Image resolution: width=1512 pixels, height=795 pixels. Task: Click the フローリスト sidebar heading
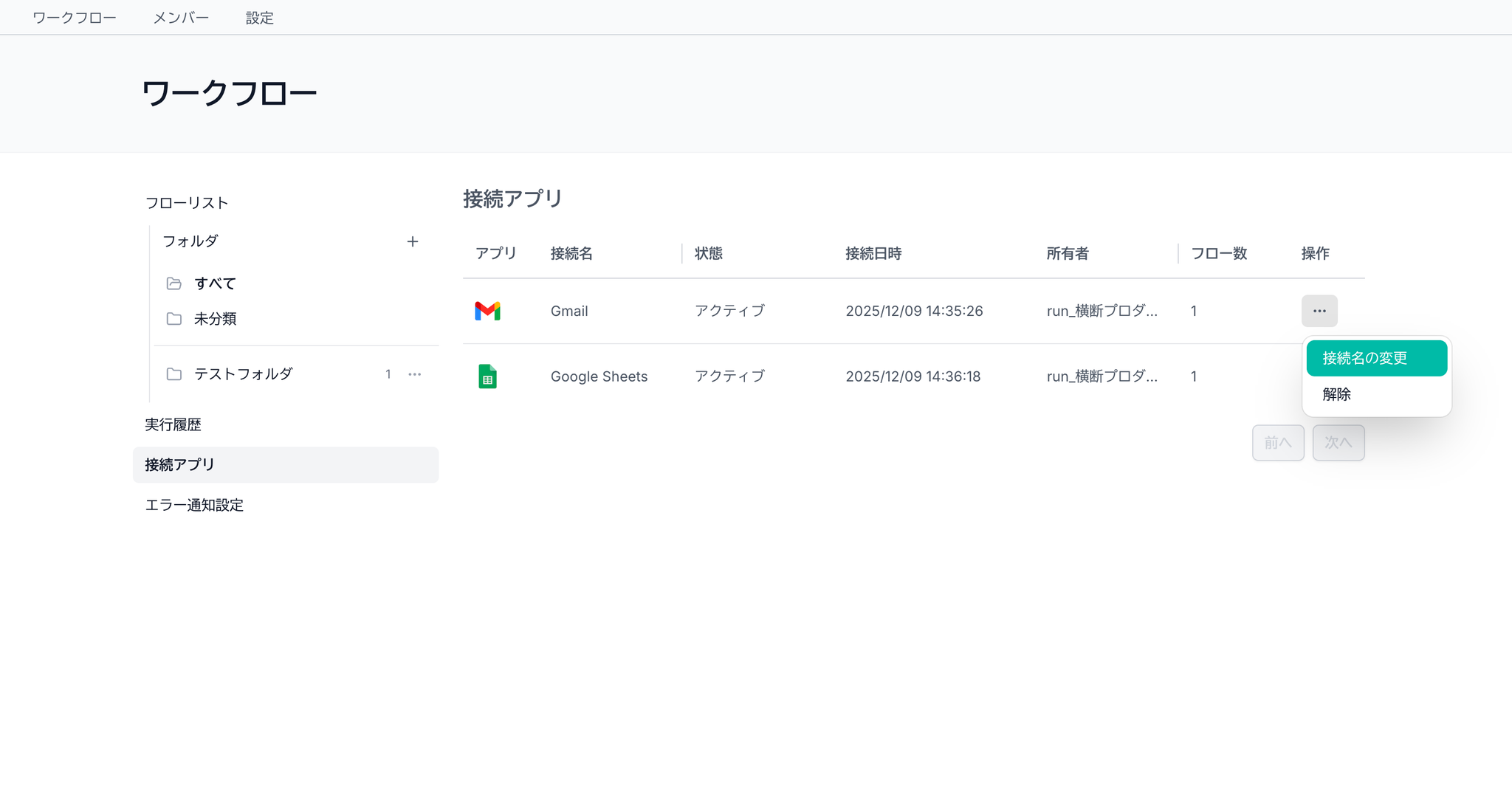click(x=187, y=203)
